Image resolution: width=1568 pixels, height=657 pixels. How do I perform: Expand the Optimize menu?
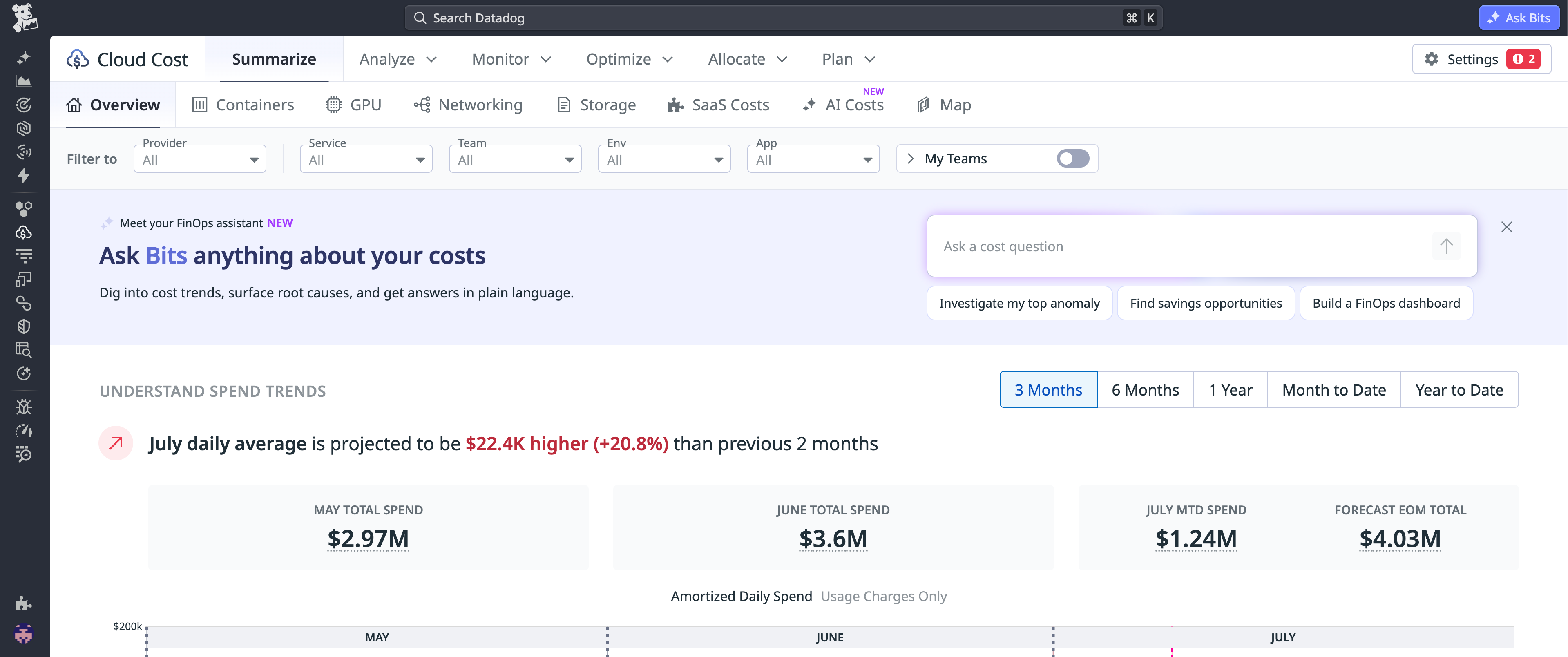630,59
